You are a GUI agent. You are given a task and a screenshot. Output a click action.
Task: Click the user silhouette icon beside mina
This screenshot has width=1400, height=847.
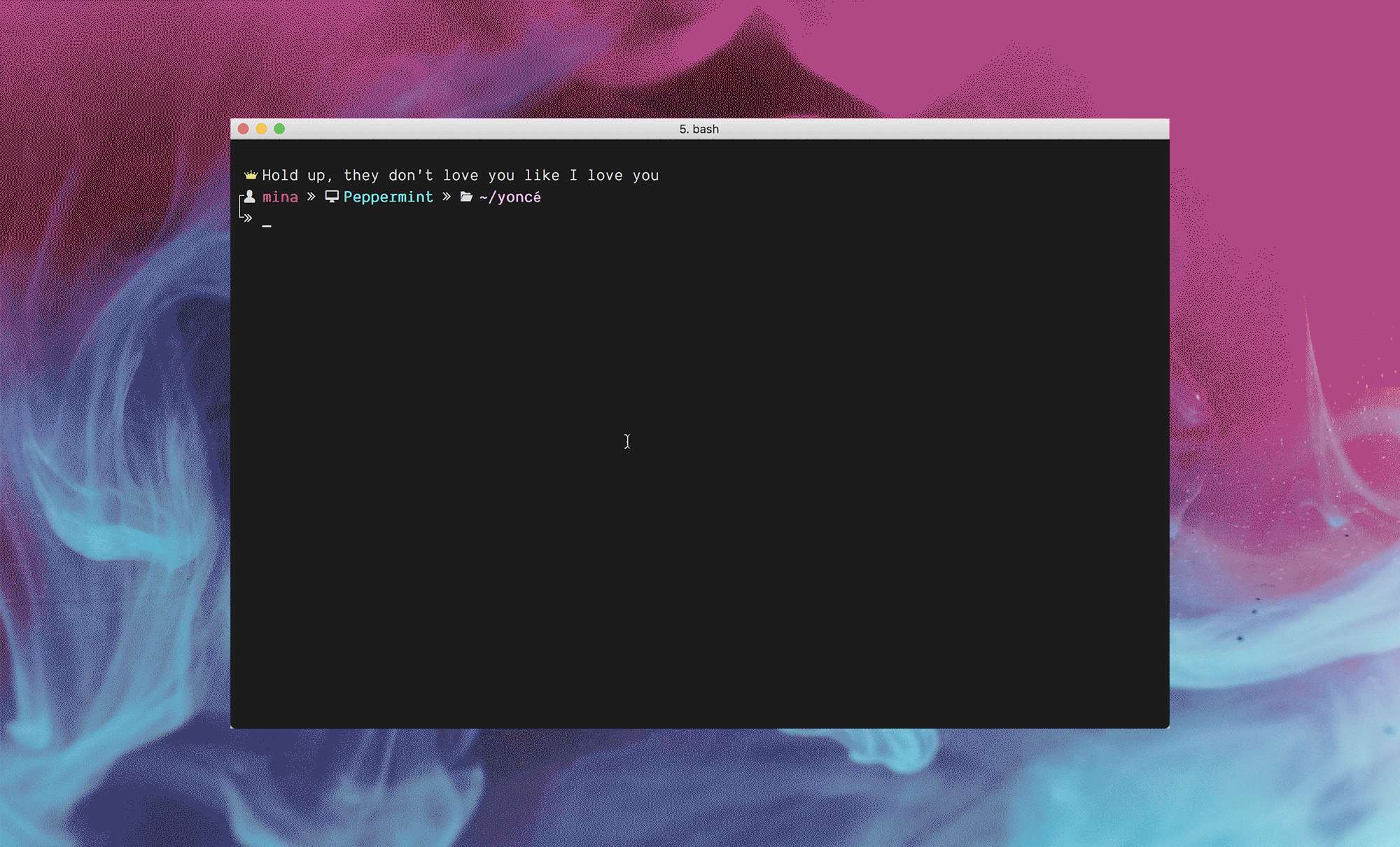click(x=250, y=197)
